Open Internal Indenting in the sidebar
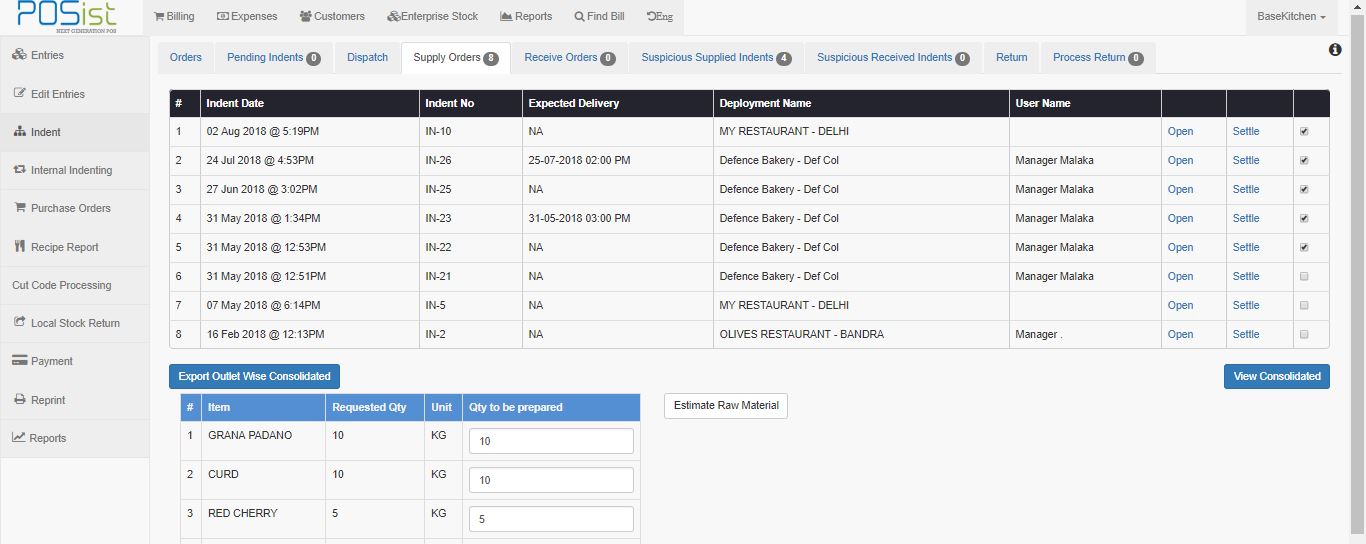The image size is (1366, 544). pyautogui.click(x=74, y=170)
